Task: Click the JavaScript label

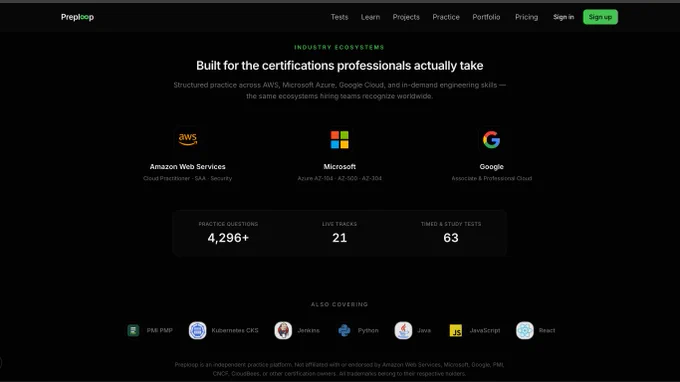Action: (485, 330)
